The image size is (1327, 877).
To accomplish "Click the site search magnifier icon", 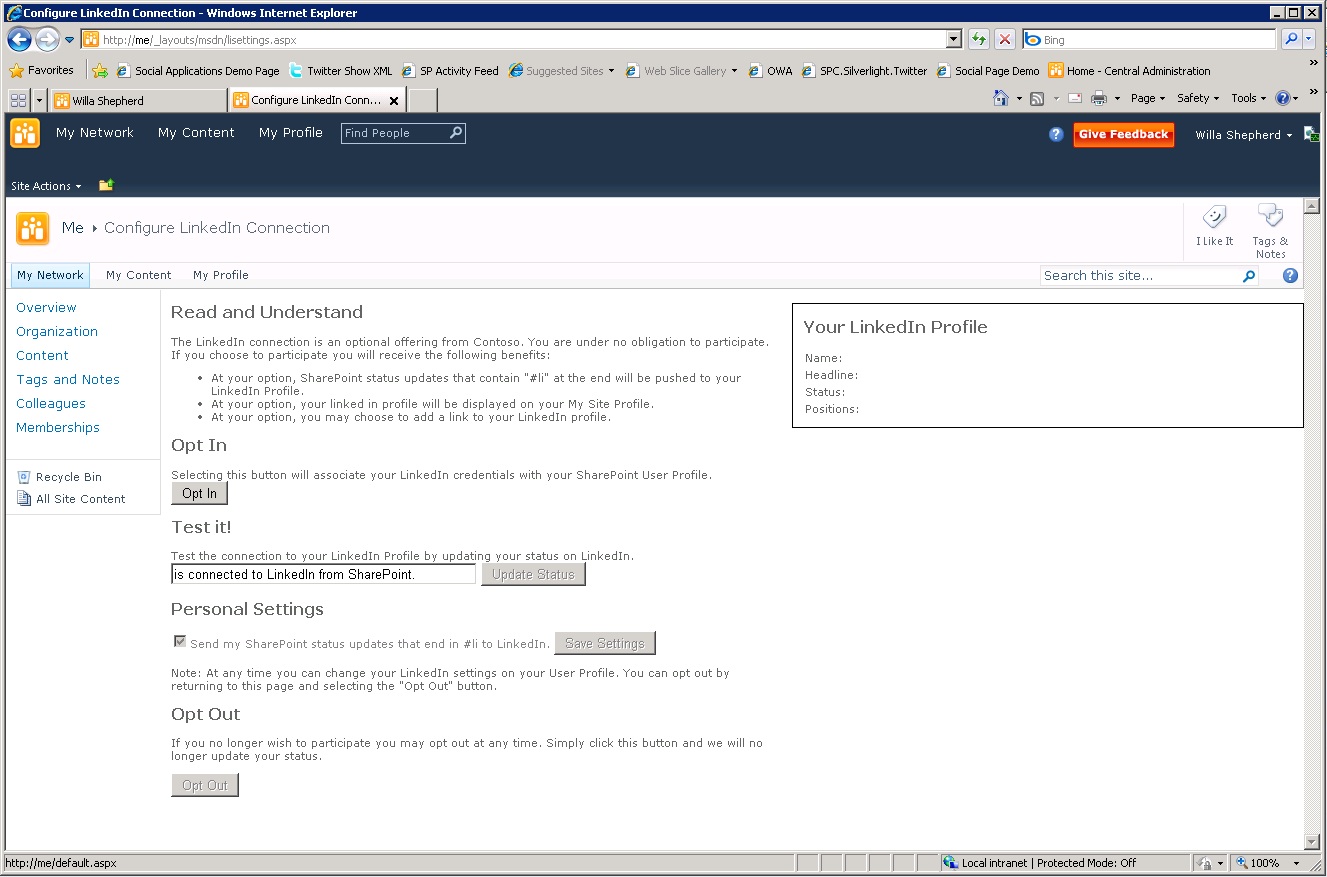I will pyautogui.click(x=1249, y=276).
